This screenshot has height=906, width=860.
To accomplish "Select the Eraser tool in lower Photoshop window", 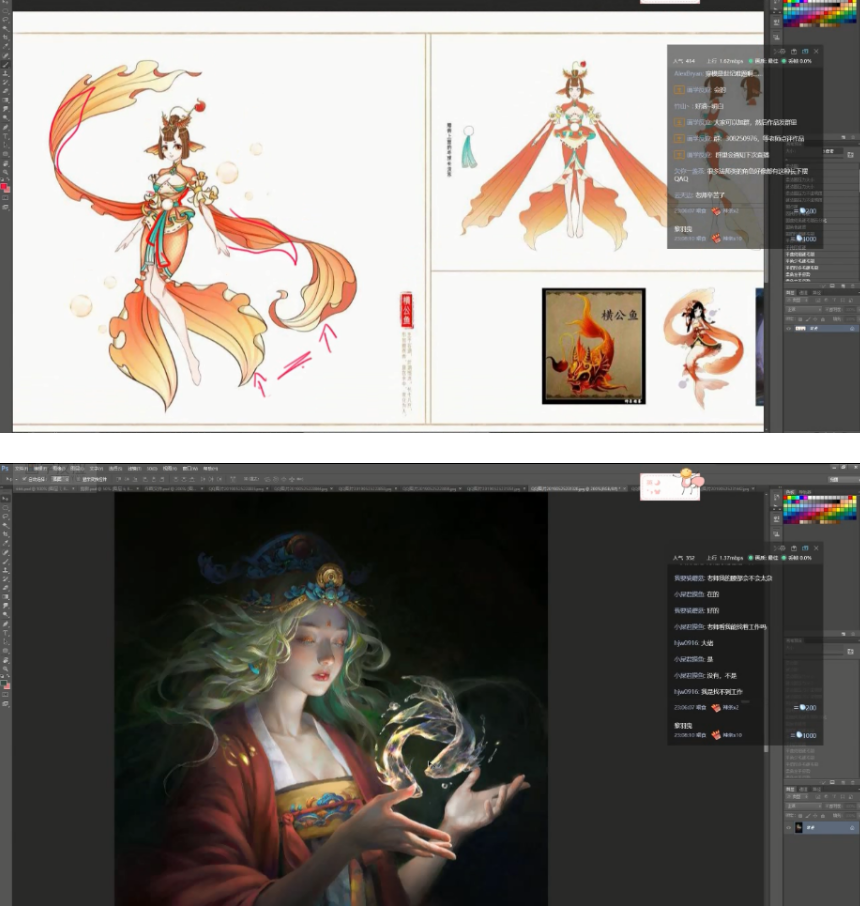I will point(6,588).
